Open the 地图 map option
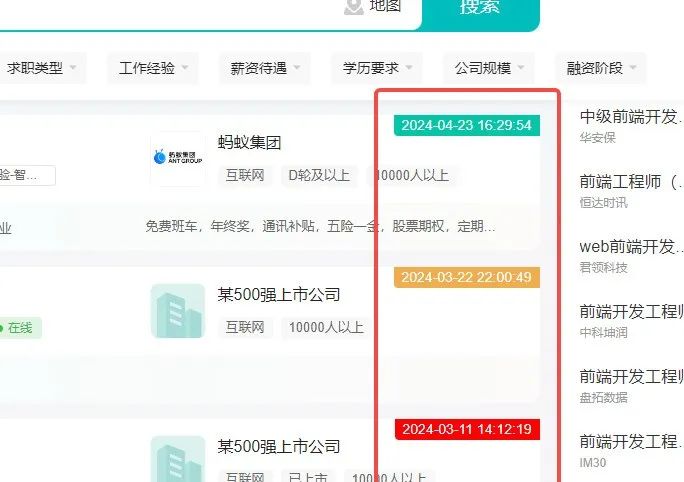This screenshot has height=482, width=684. tap(373, 6)
